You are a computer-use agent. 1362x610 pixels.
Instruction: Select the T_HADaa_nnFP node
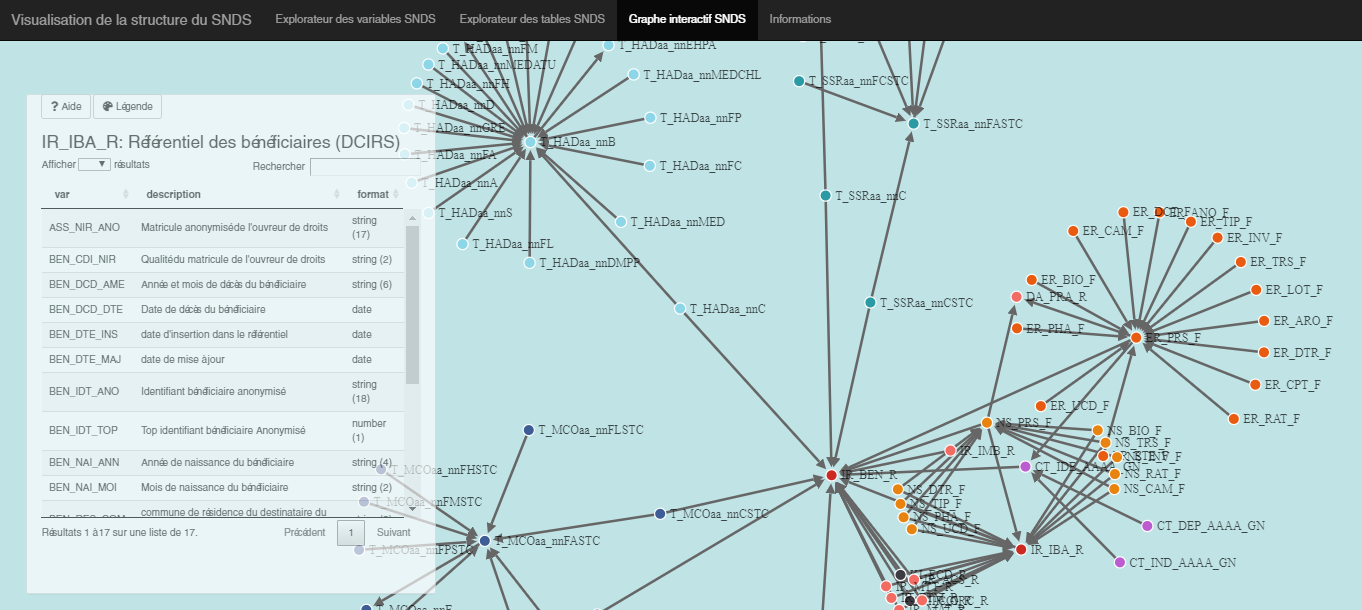tap(650, 118)
